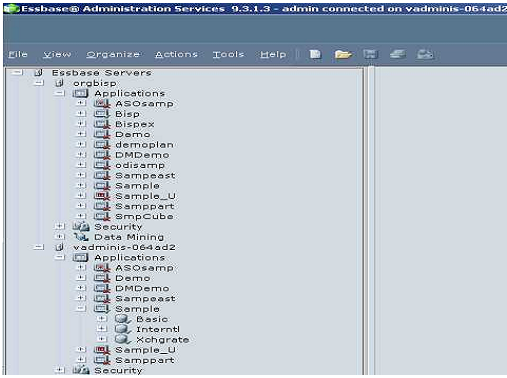Expand the Basic database node
507x378 pixels.
(x=102, y=319)
